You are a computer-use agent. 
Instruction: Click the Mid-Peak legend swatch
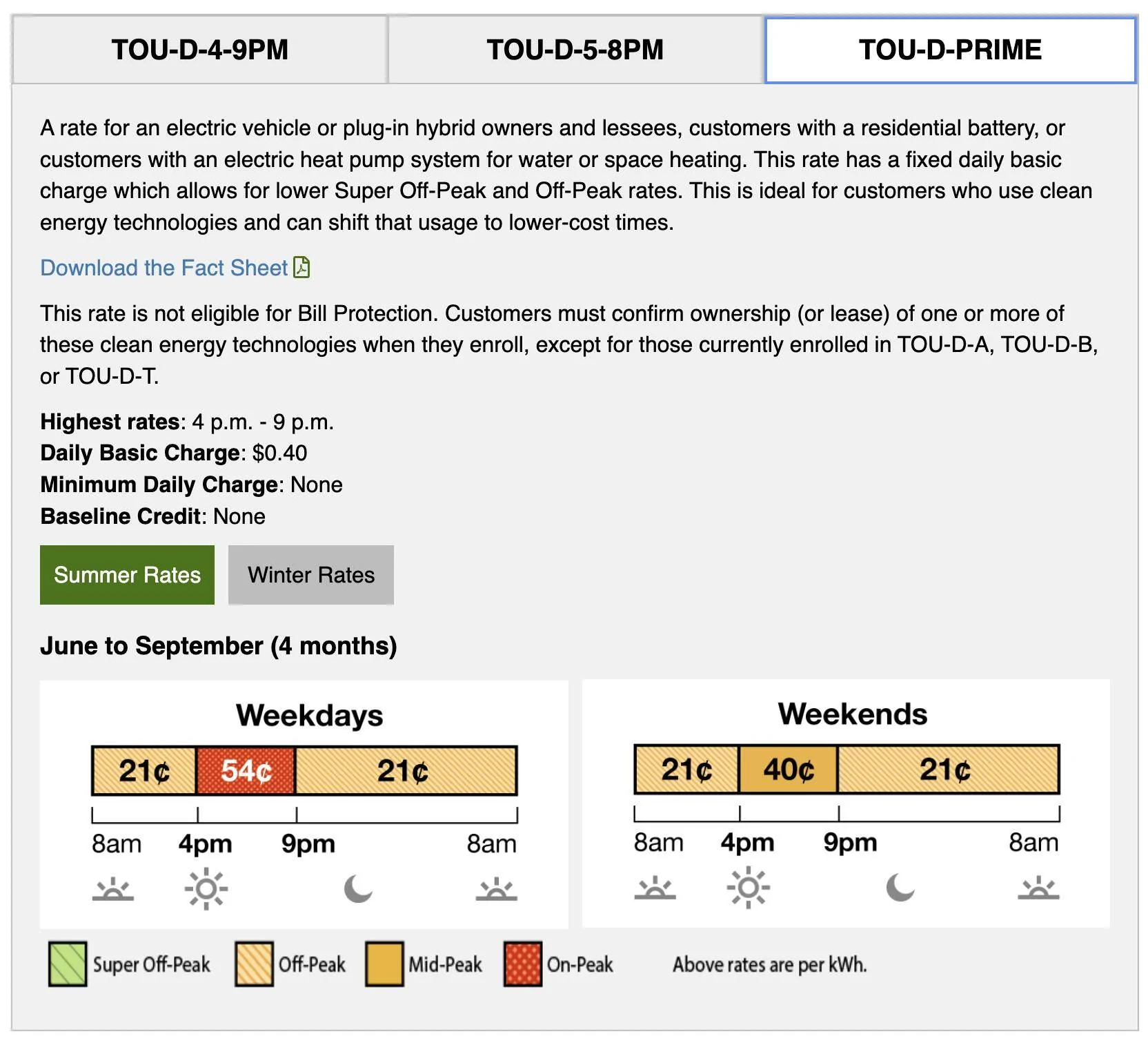384,964
